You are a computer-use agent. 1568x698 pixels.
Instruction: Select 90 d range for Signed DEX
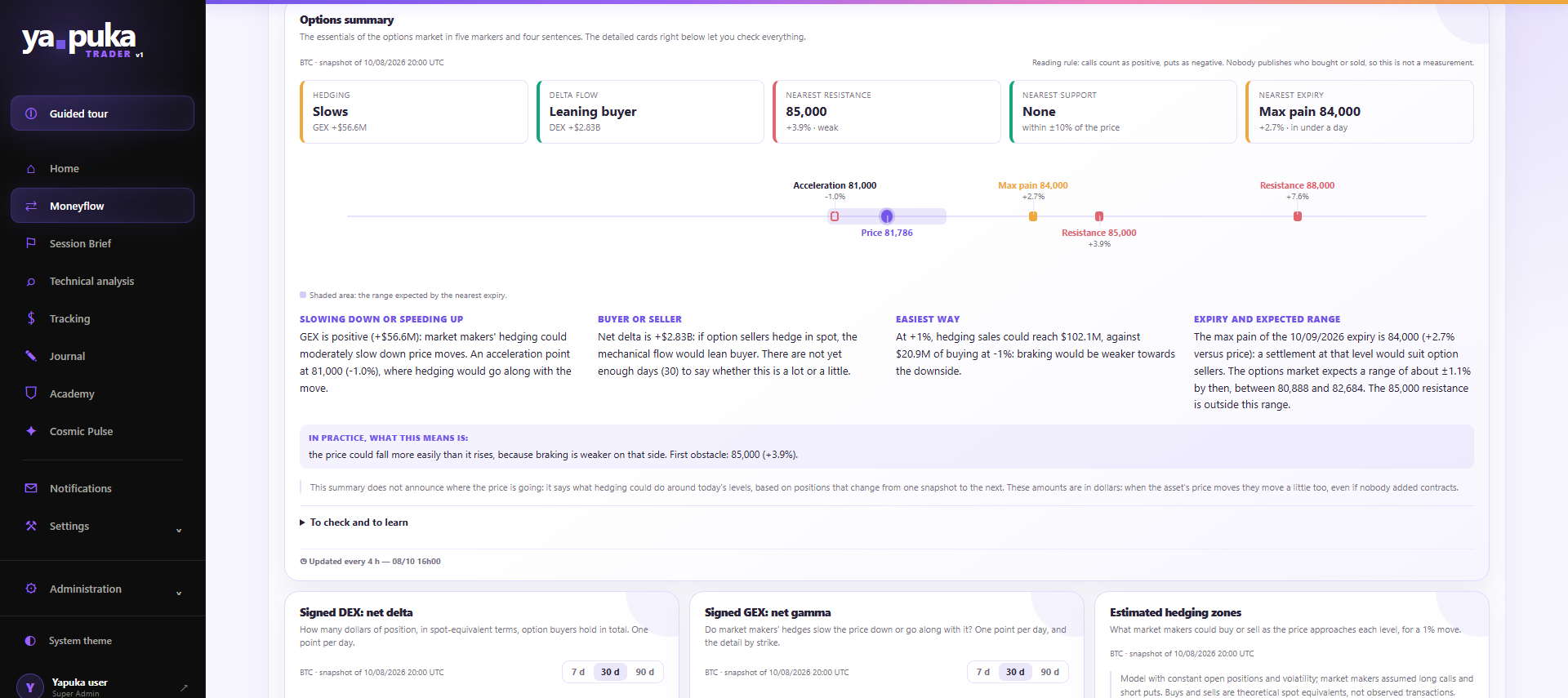coord(645,672)
